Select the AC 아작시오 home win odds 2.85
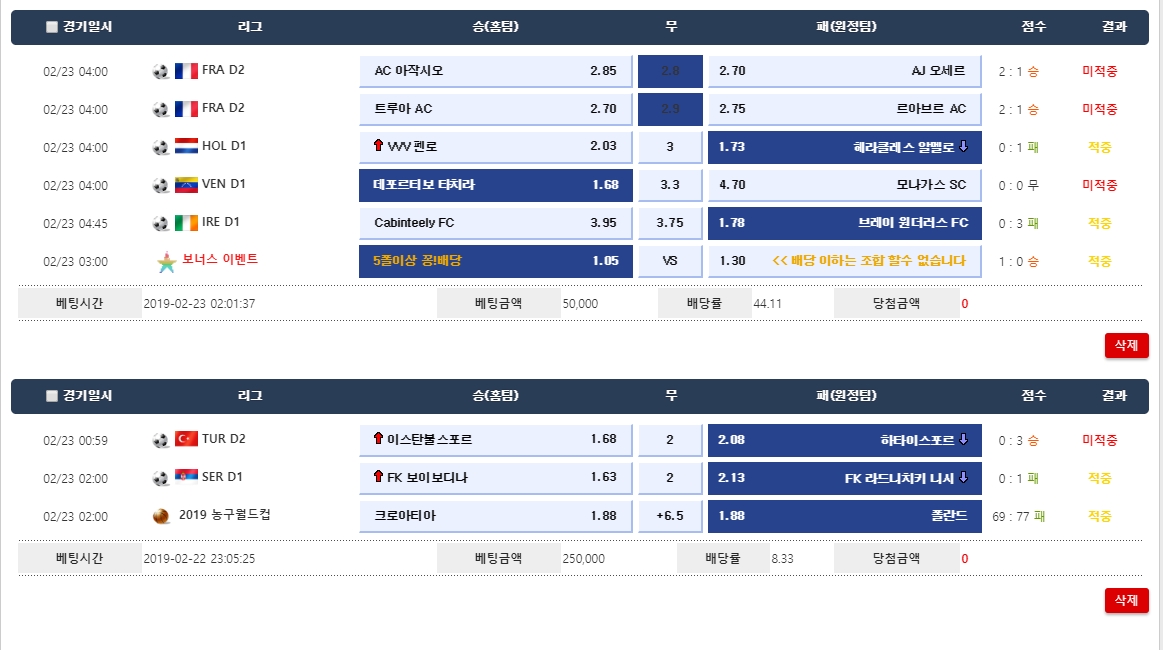Image resolution: width=1163 pixels, height=650 pixels. tap(495, 71)
